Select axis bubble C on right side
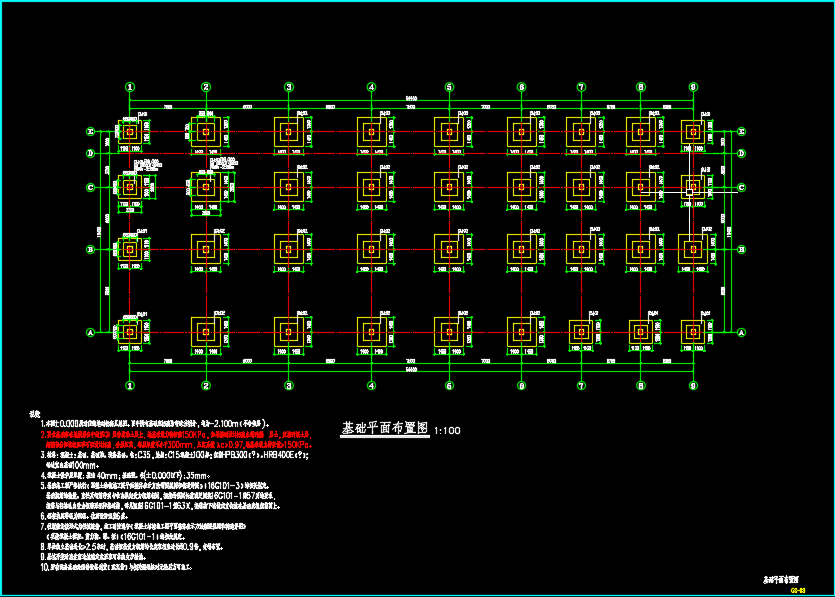Image resolution: width=835 pixels, height=597 pixels. [741, 187]
